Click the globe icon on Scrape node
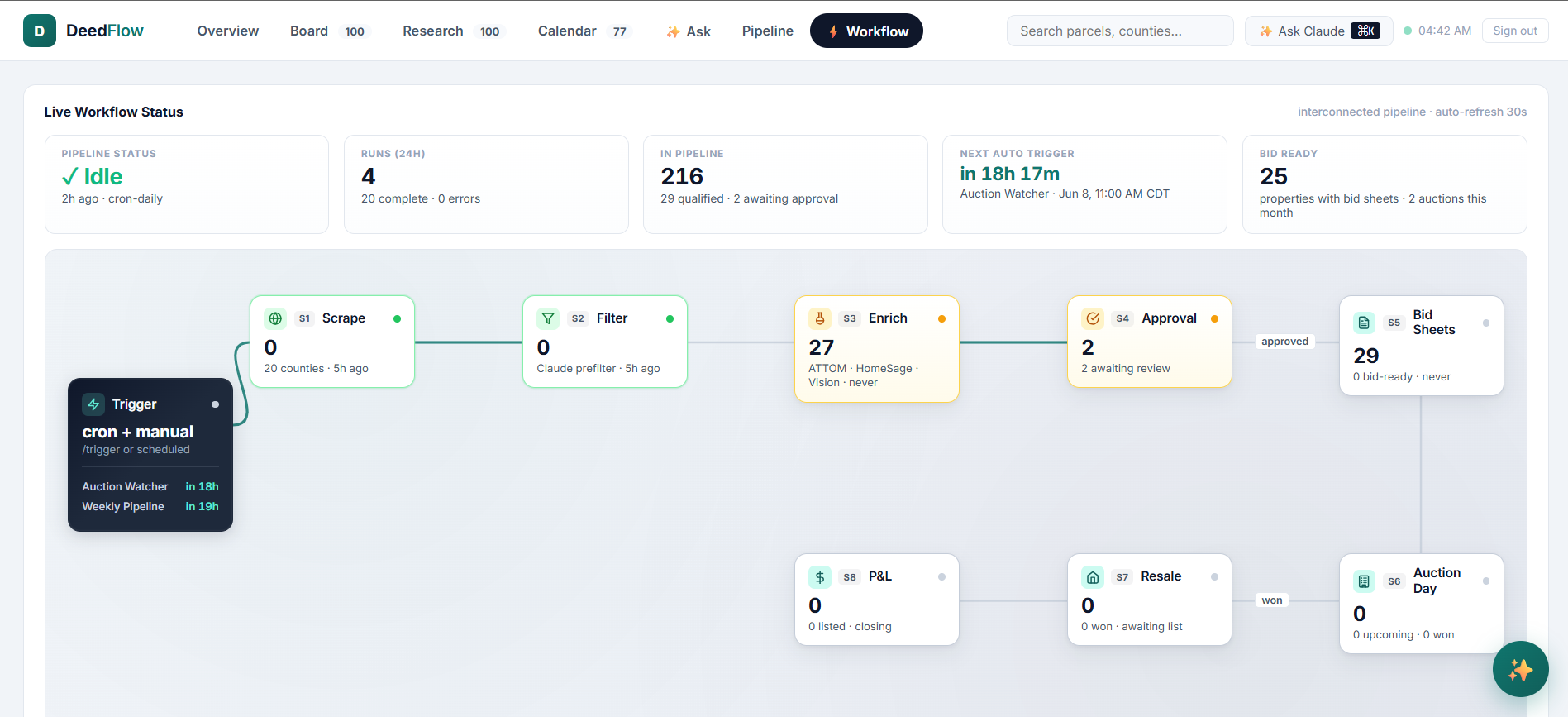Viewport: 1568px width, 717px height. [x=275, y=318]
